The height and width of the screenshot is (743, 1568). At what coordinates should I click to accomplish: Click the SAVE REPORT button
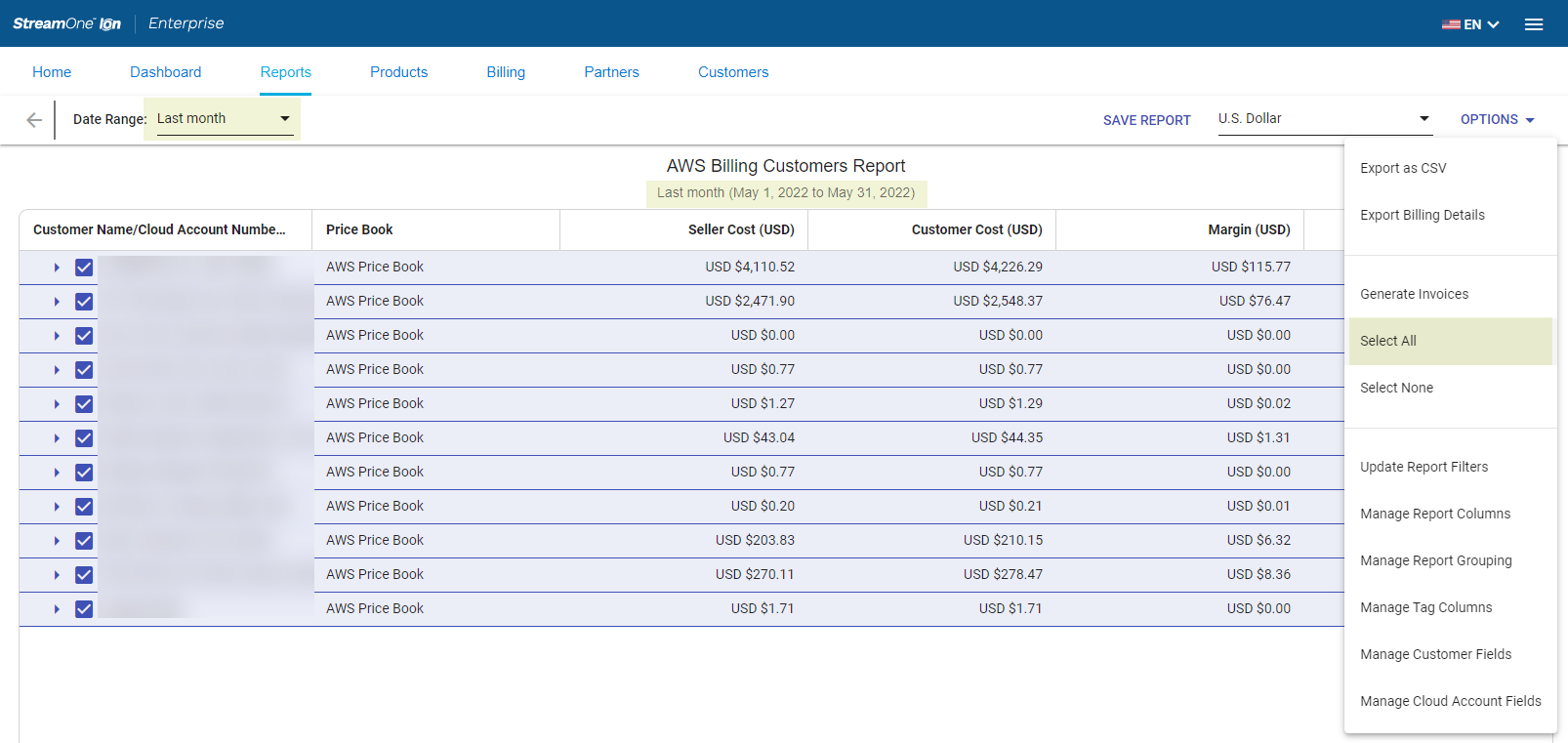coord(1147,120)
